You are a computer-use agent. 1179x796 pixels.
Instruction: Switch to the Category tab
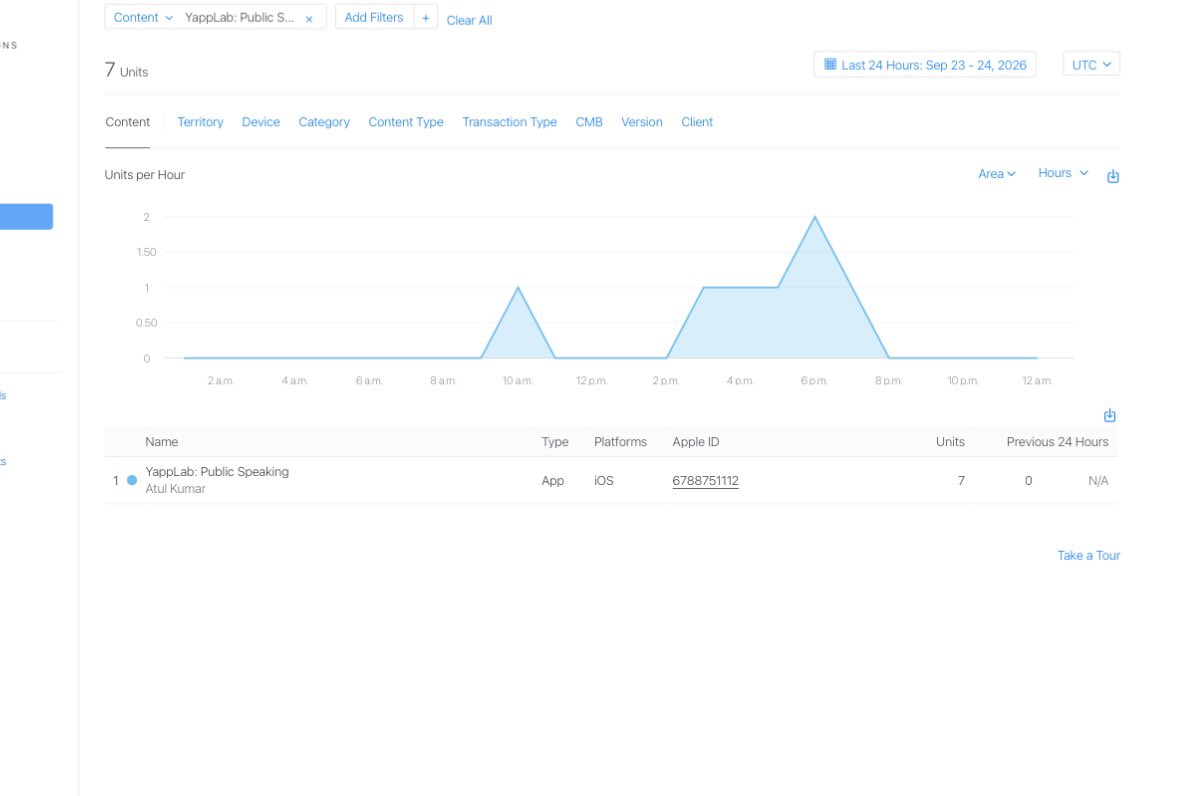pos(324,122)
